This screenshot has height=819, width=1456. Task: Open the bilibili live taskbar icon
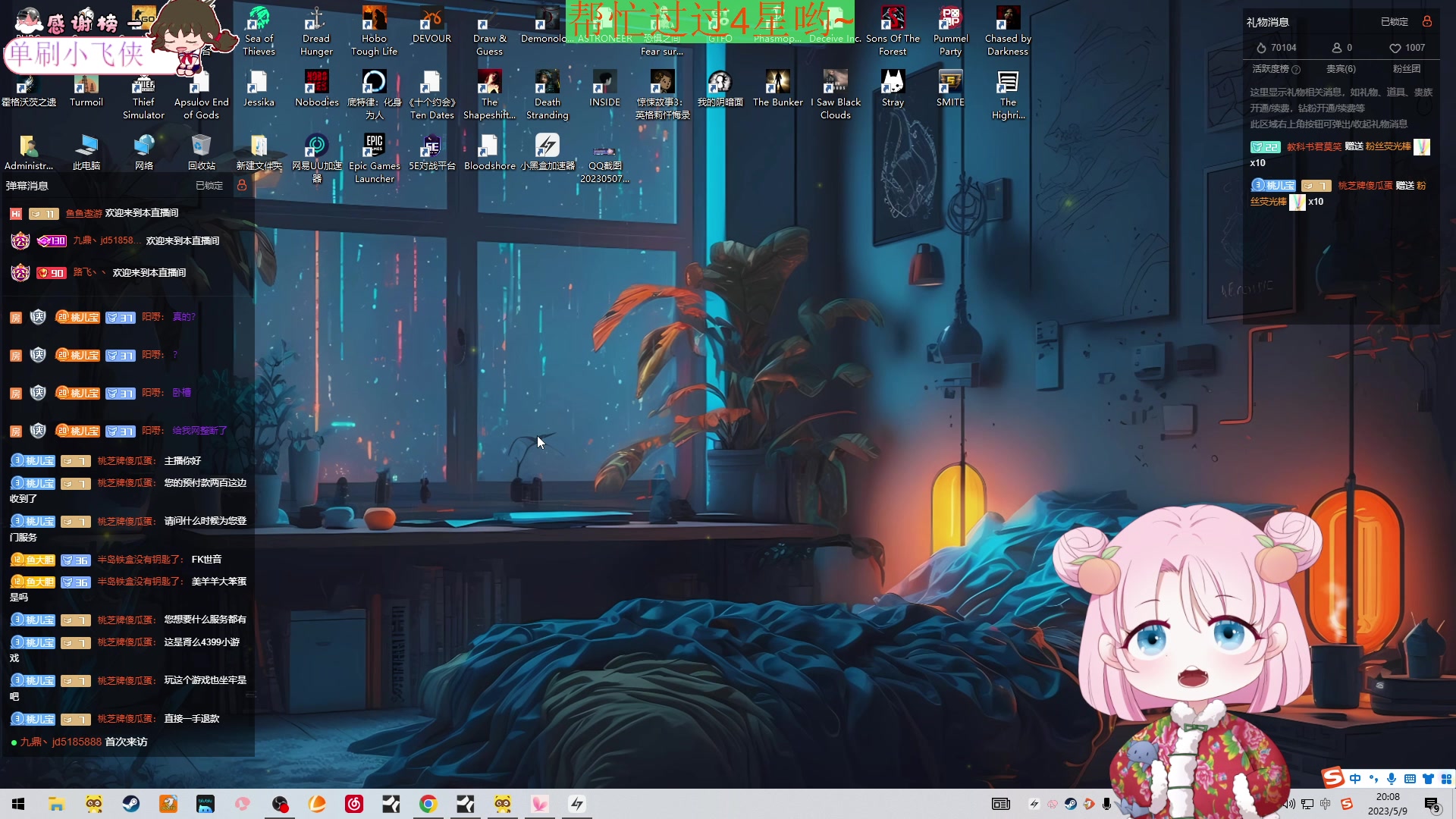coord(206,804)
